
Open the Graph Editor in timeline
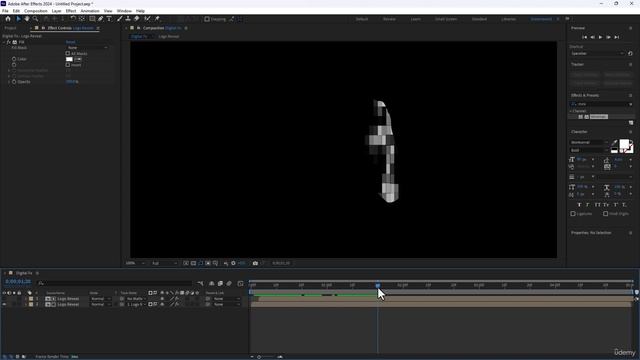pos(240,283)
